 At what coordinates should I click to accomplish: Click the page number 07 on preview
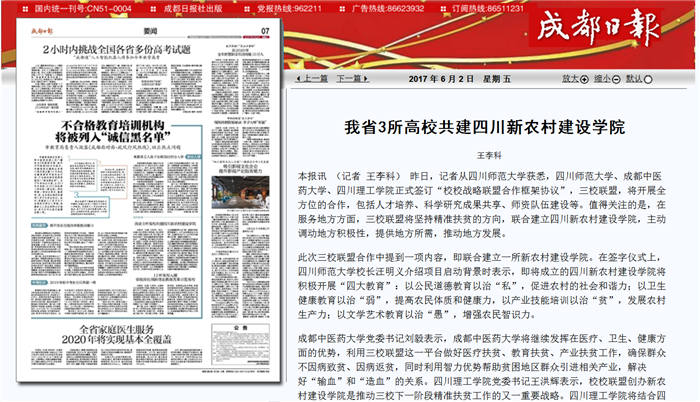[x=265, y=31]
